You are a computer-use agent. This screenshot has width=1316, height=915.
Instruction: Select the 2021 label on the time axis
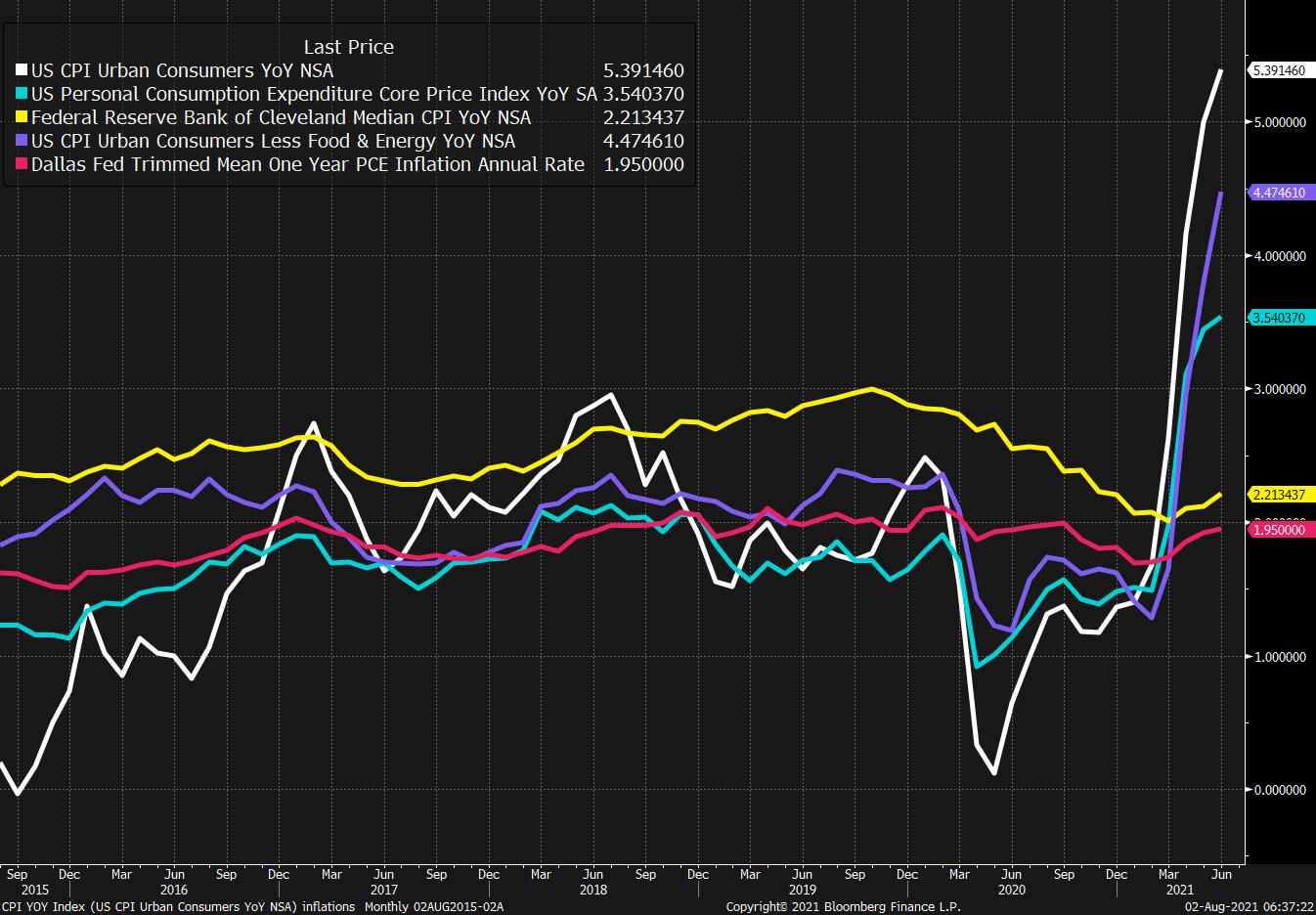(1179, 891)
